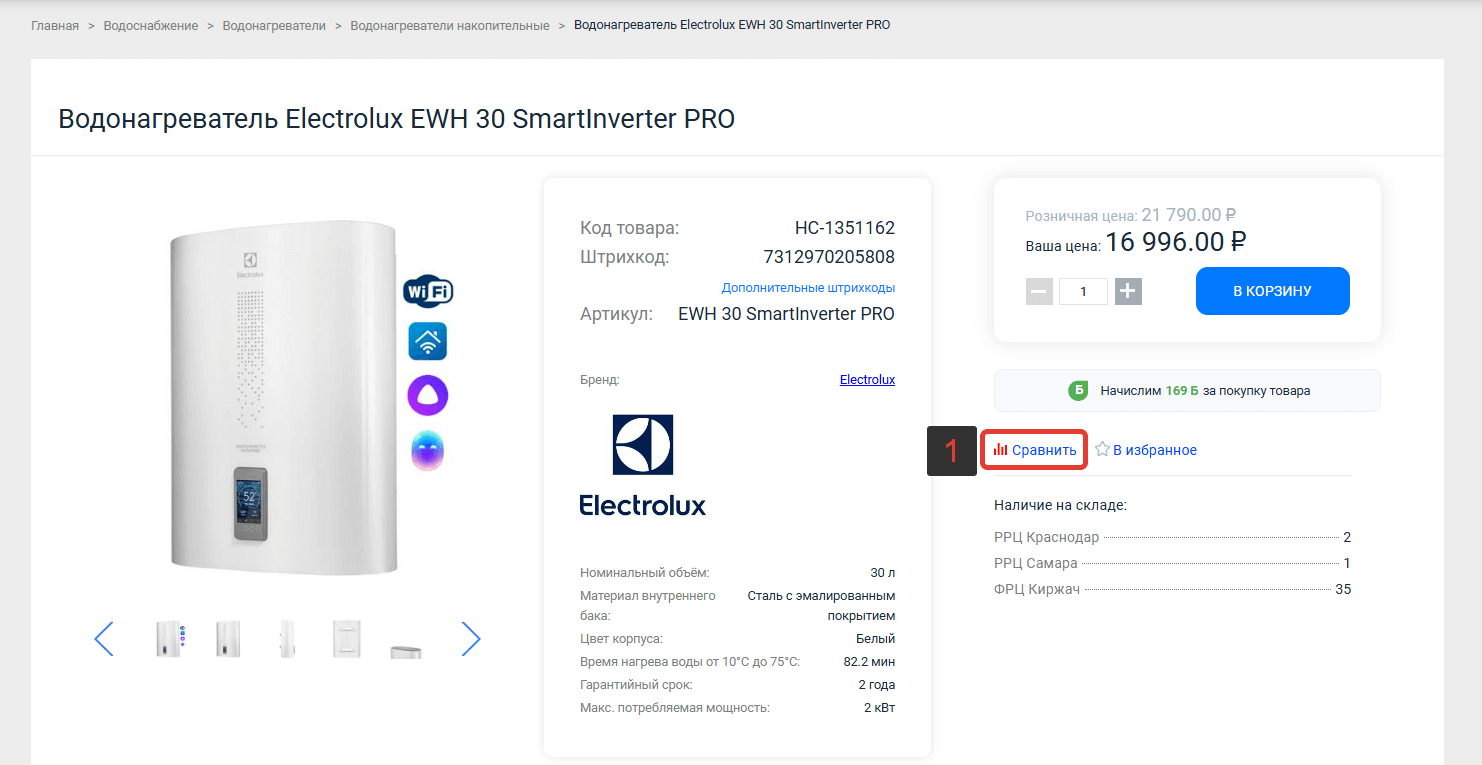Click the quantity input field
Image resolution: width=1482 pixels, height=765 pixels.
tap(1084, 292)
